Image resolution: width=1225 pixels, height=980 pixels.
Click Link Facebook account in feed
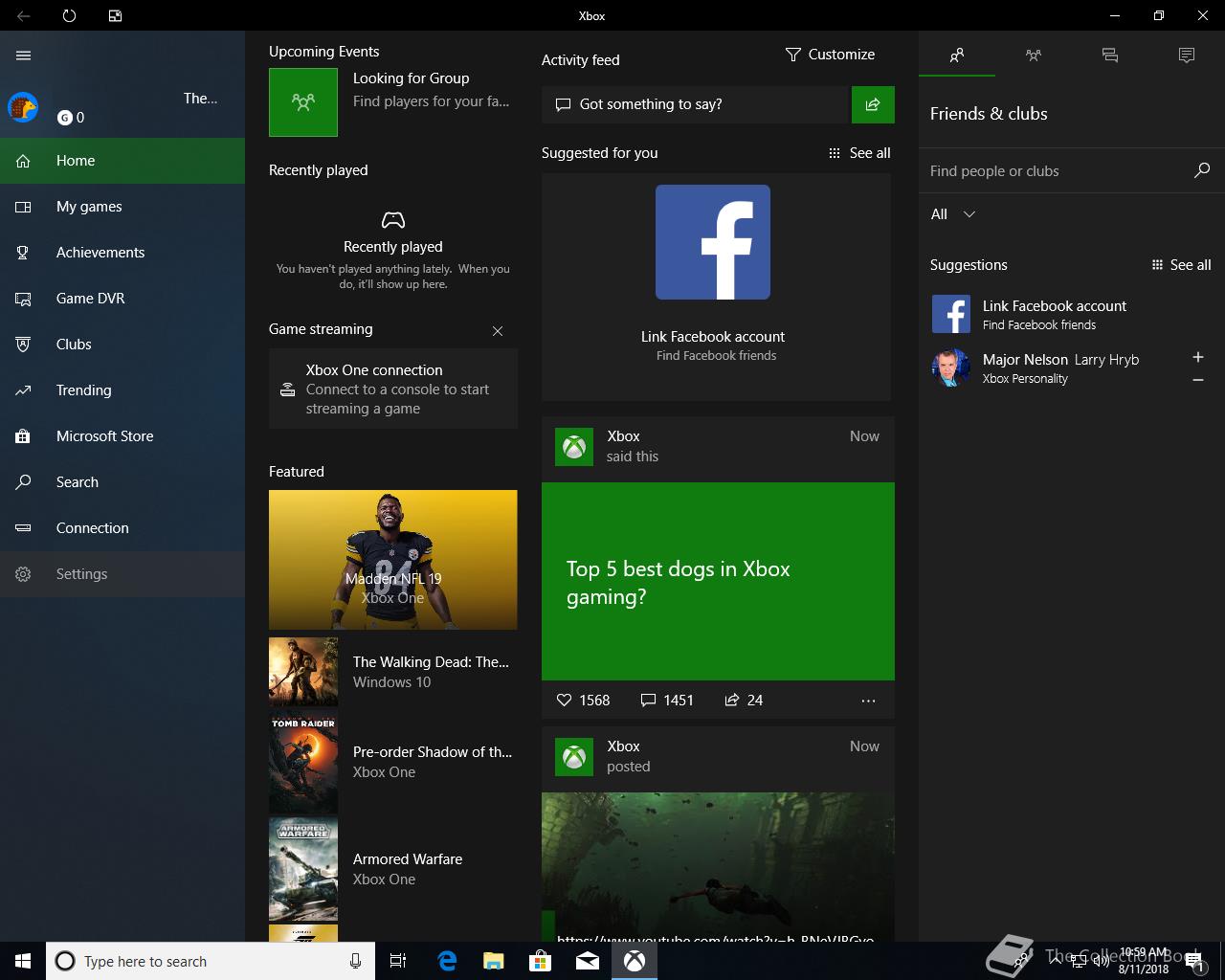click(713, 337)
